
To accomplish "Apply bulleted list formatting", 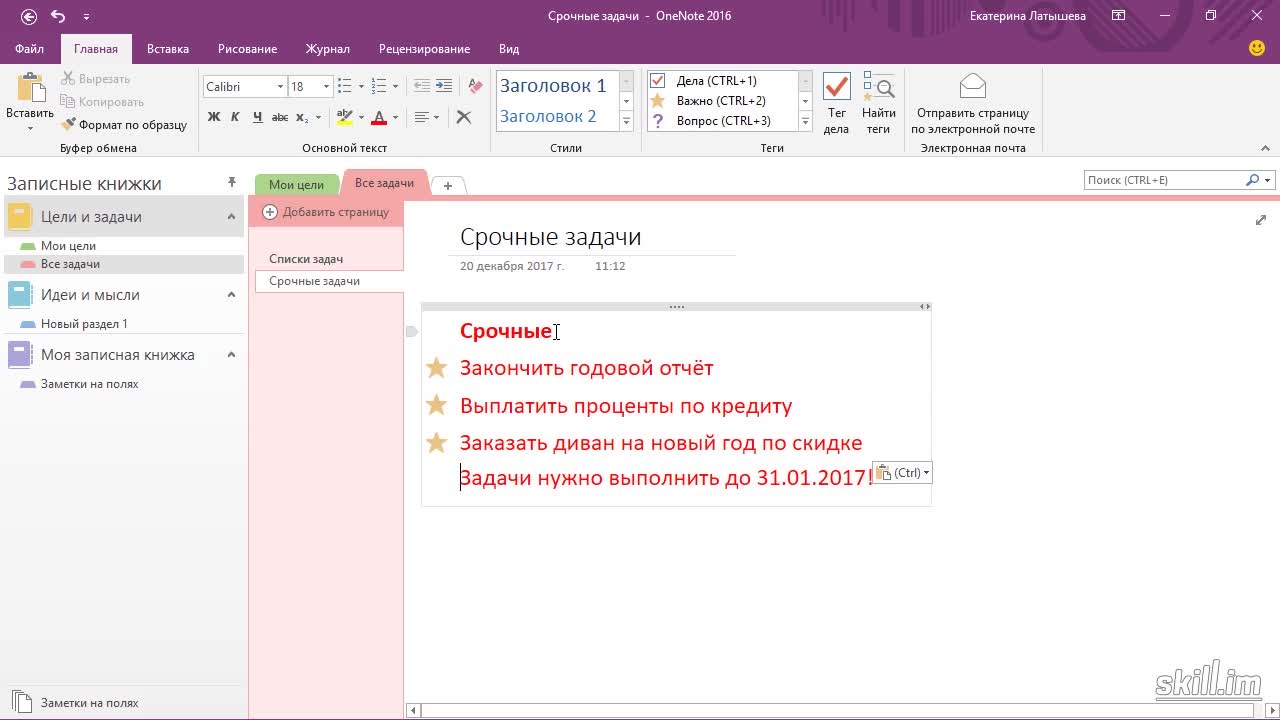I will tap(345, 87).
